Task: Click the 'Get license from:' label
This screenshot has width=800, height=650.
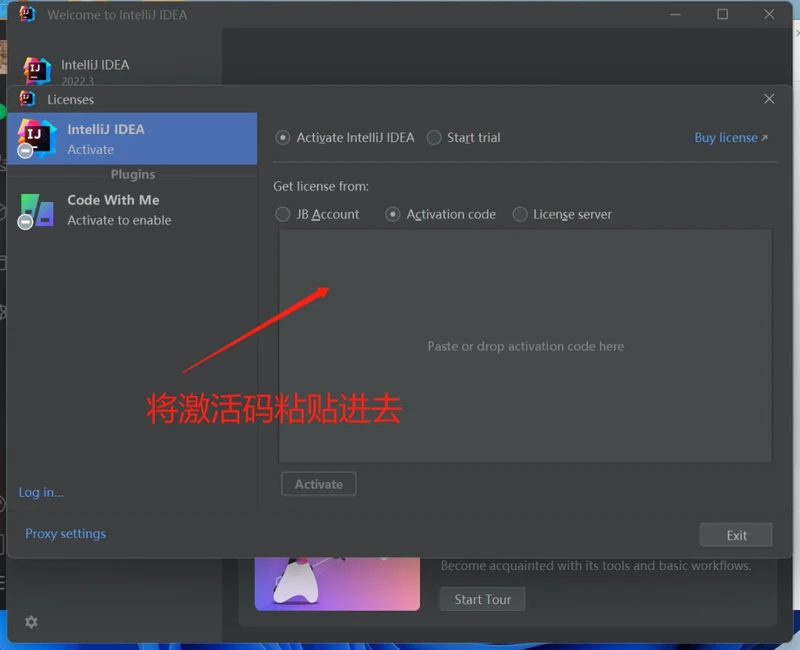Action: (320, 186)
